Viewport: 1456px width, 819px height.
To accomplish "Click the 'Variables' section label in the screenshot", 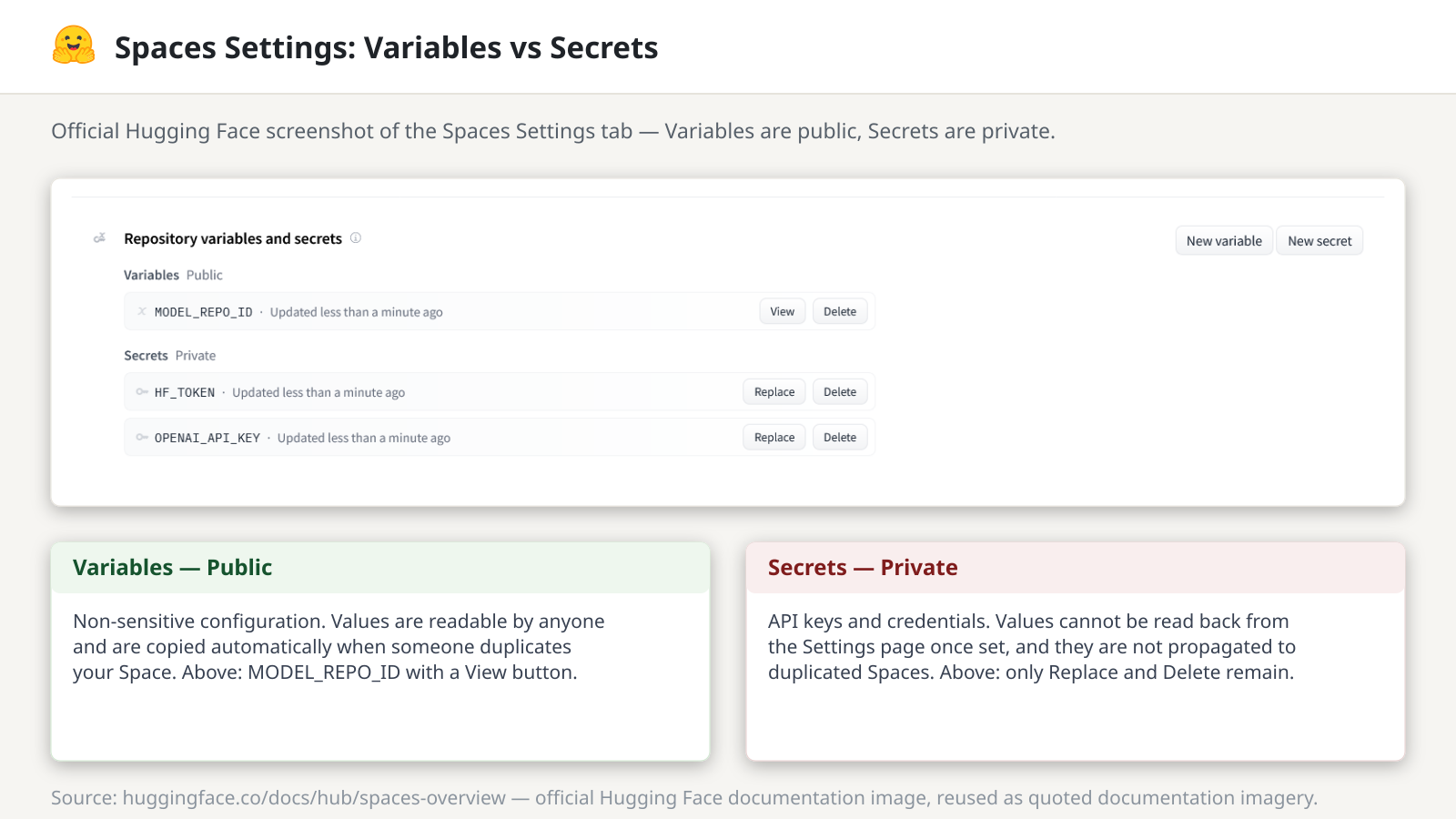I will 151,275.
